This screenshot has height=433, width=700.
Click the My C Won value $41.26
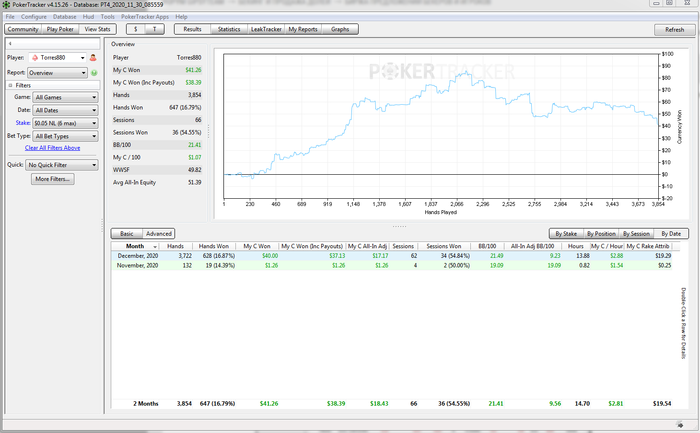pos(193,70)
